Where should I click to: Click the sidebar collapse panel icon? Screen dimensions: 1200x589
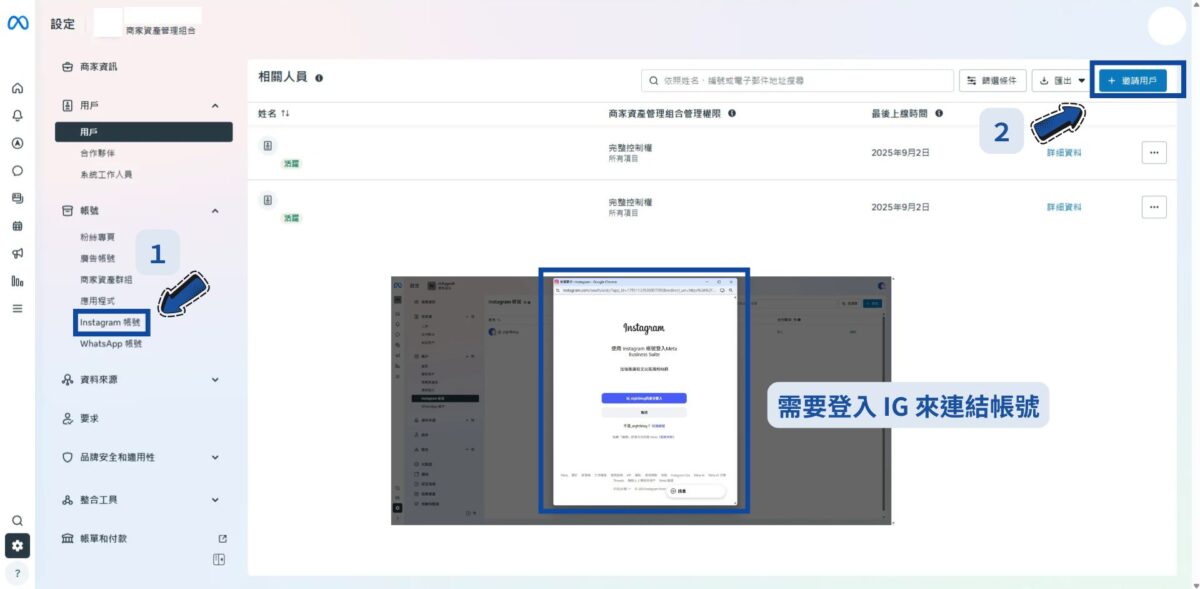click(x=219, y=560)
